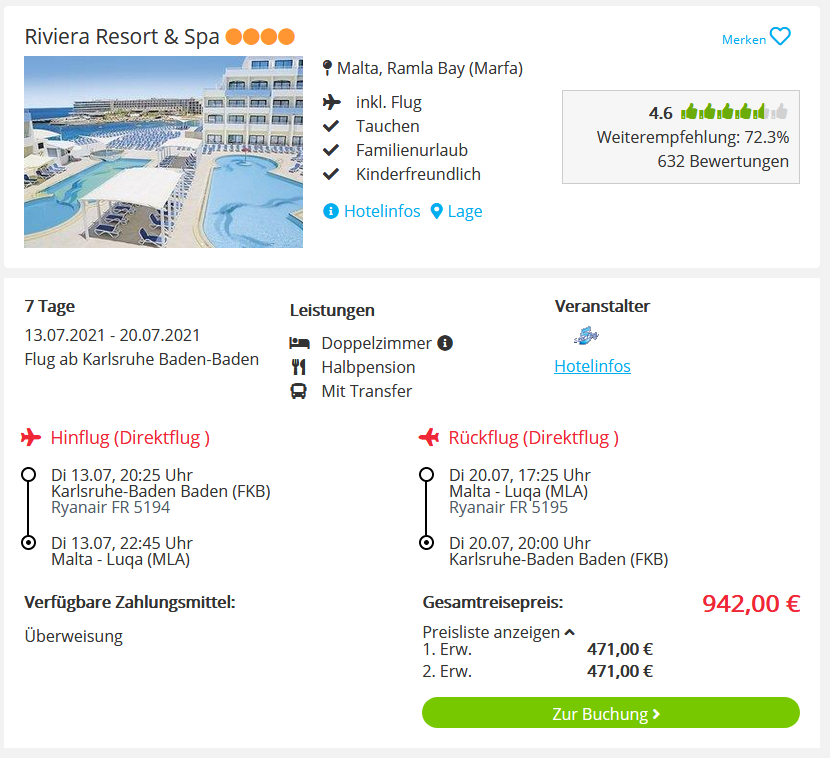Open the hotel pool photo thumbnail
The image size is (830, 758).
tap(164, 152)
